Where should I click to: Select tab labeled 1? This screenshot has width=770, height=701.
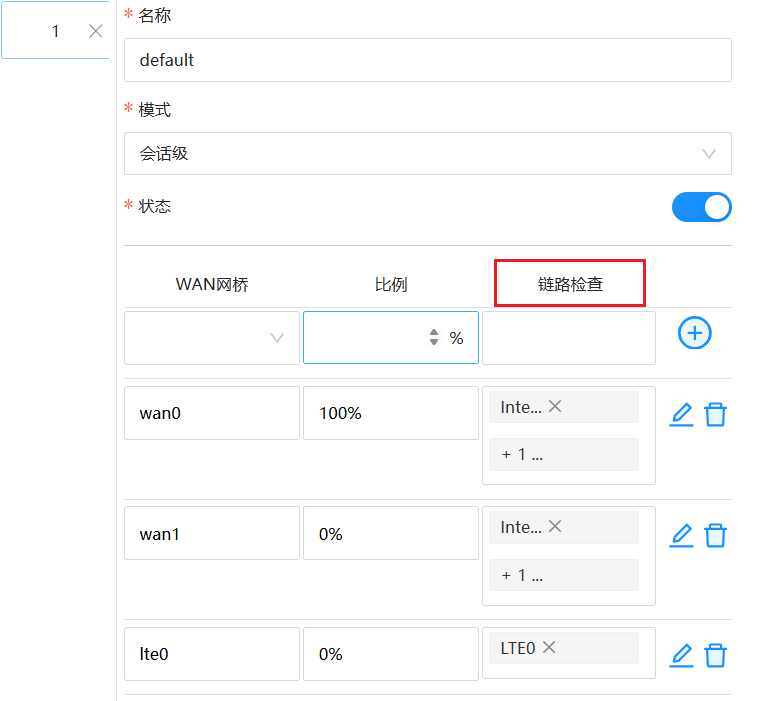[55, 31]
